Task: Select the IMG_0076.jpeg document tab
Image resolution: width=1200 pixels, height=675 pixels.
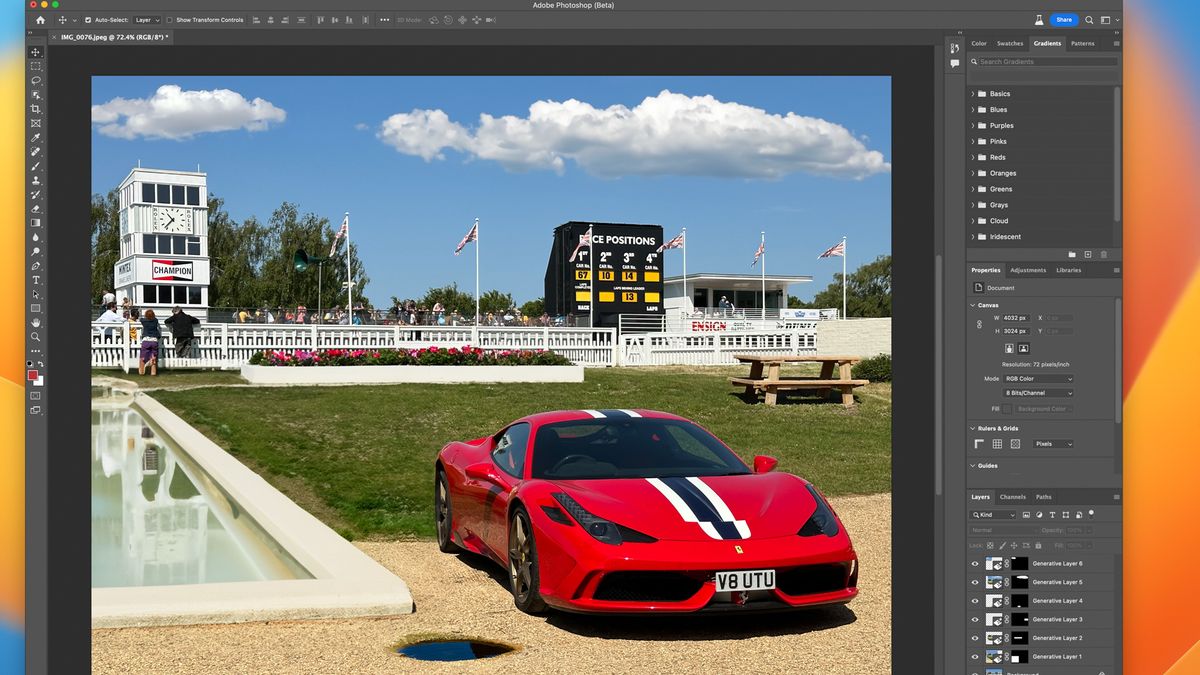Action: click(113, 36)
